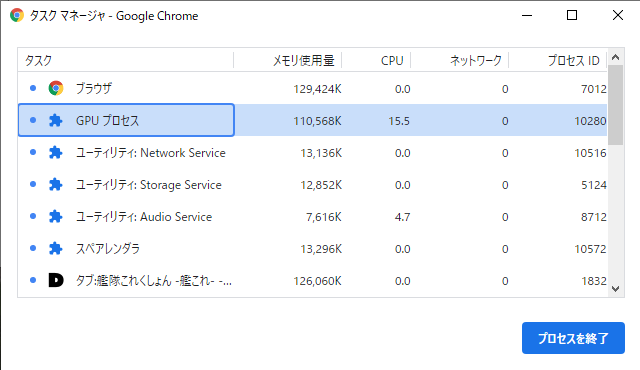Click the プロセスを終了 button
The width and height of the screenshot is (640, 370).
click(573, 338)
